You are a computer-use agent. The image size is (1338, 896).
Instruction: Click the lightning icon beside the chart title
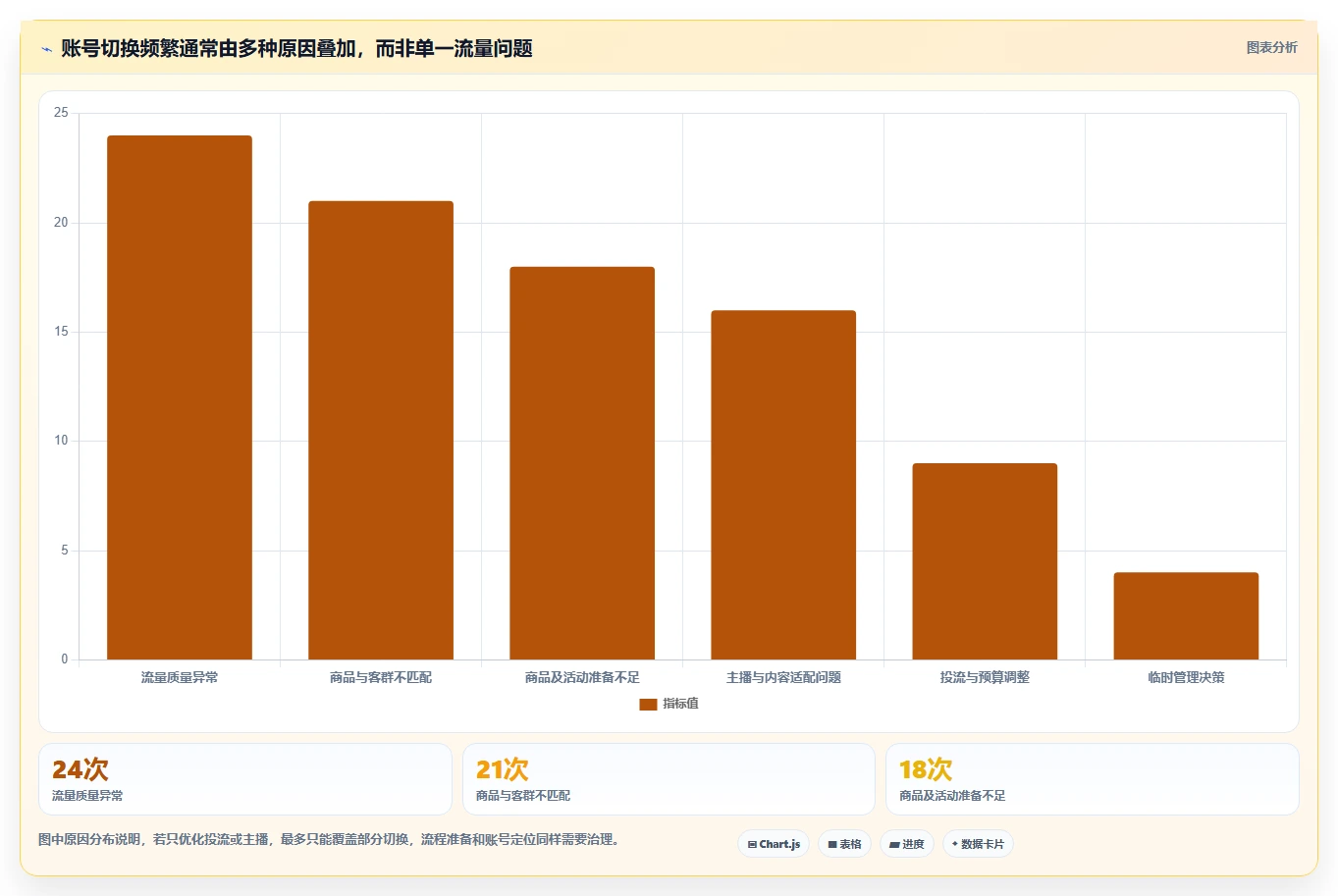tap(46, 49)
